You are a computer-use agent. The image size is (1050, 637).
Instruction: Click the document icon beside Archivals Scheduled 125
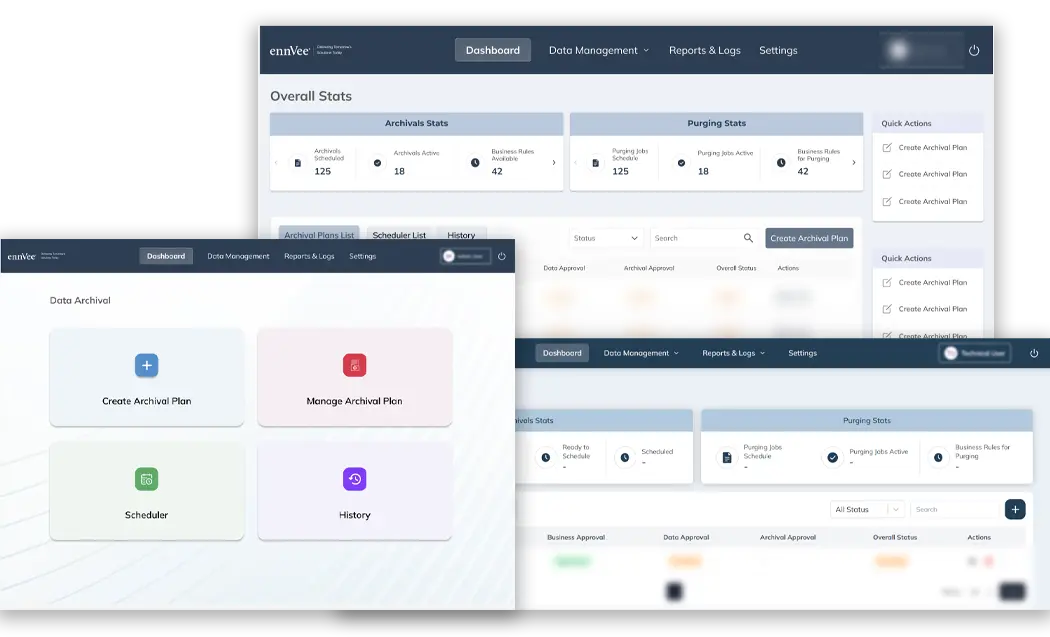[x=297, y=162]
